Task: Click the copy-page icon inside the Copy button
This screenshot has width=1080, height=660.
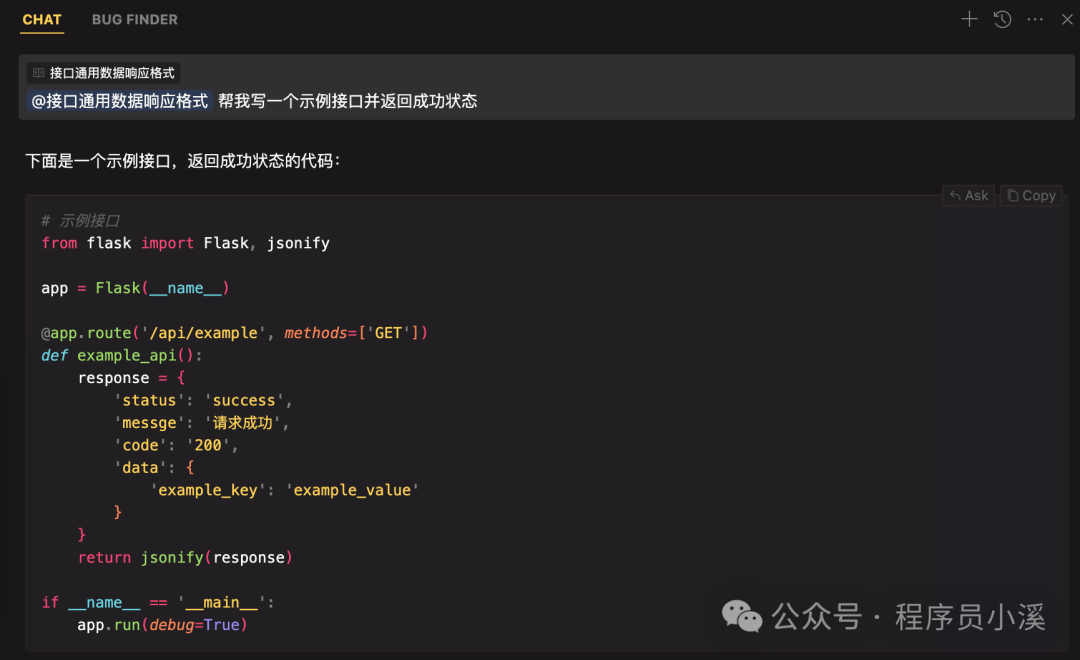Action: pos(1012,195)
